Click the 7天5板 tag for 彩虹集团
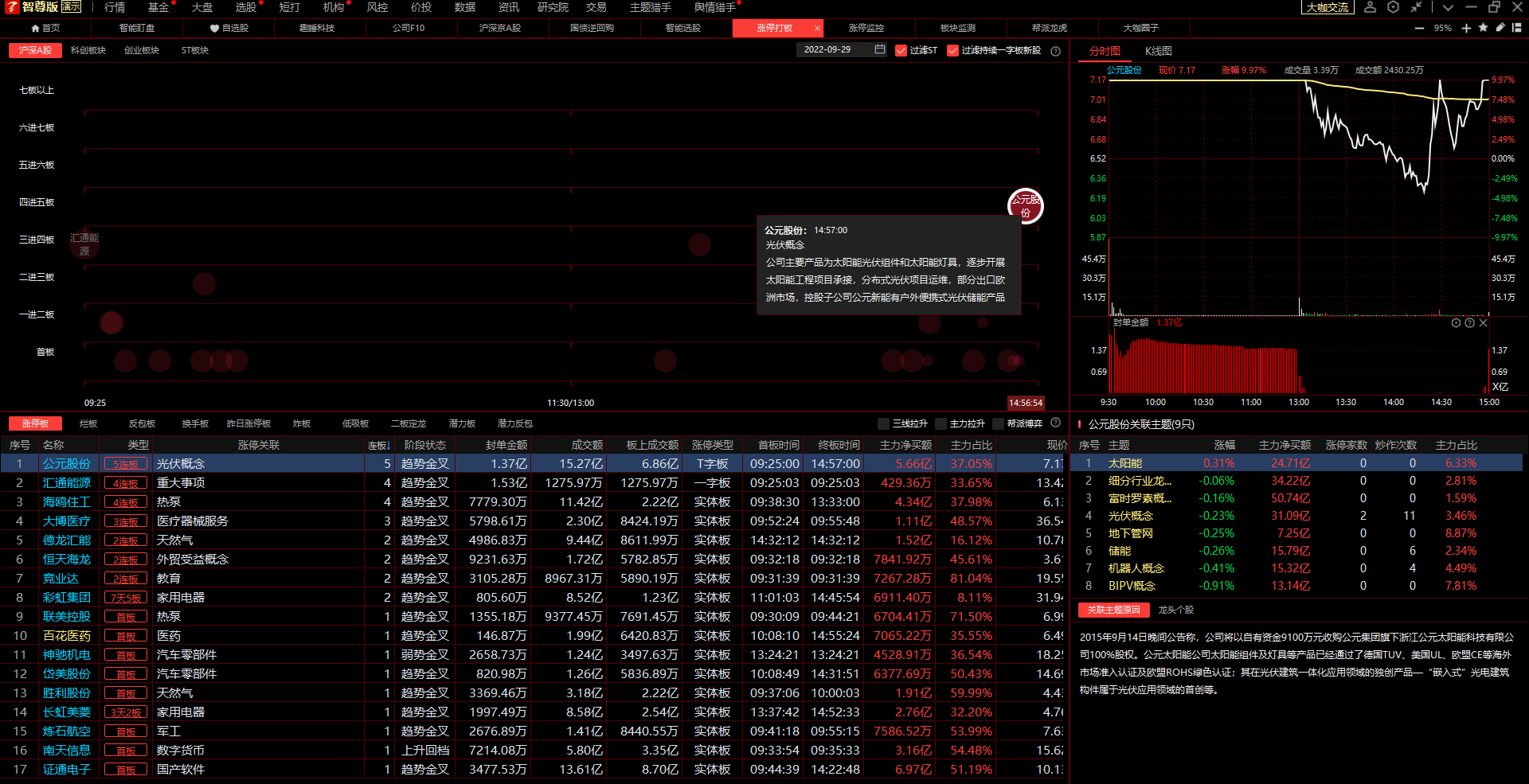The height and width of the screenshot is (784, 1529). 126,598
